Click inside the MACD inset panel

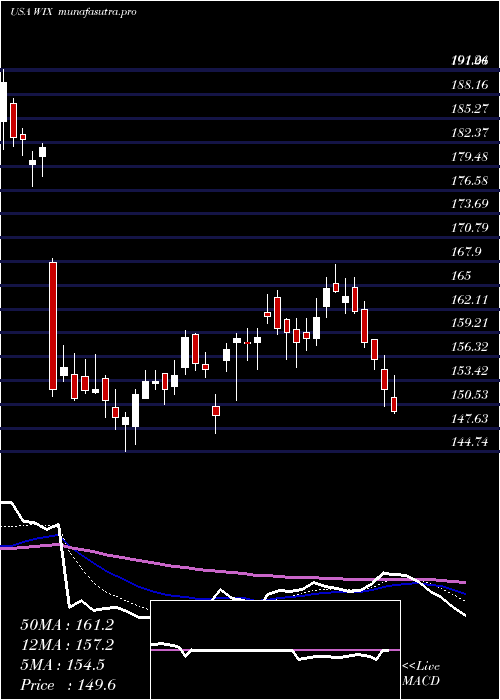click(x=275, y=650)
